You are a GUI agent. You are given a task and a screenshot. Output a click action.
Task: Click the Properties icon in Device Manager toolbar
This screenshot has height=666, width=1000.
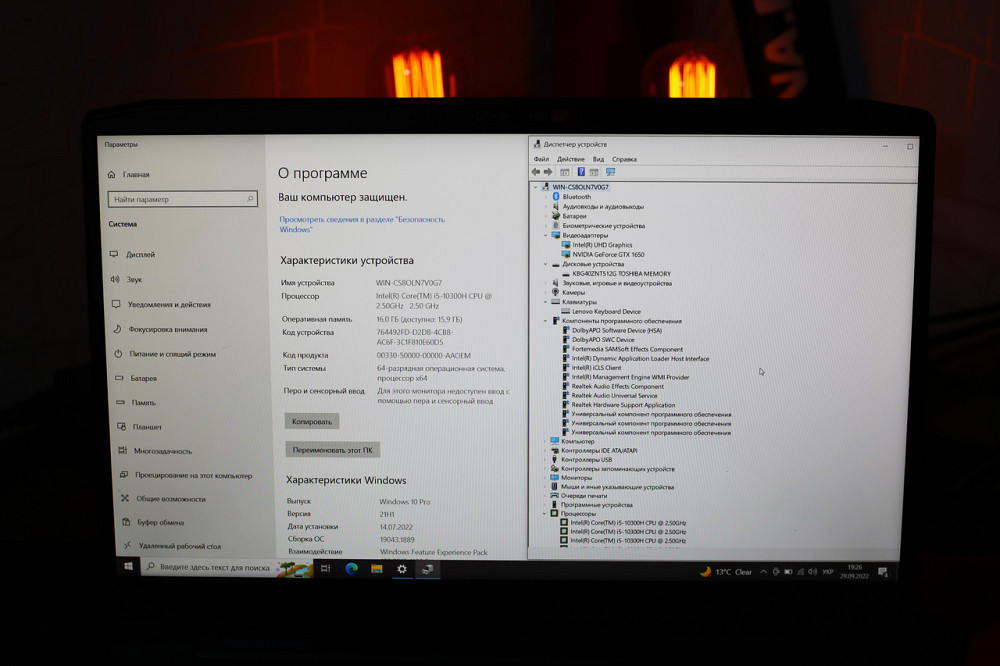[566, 172]
